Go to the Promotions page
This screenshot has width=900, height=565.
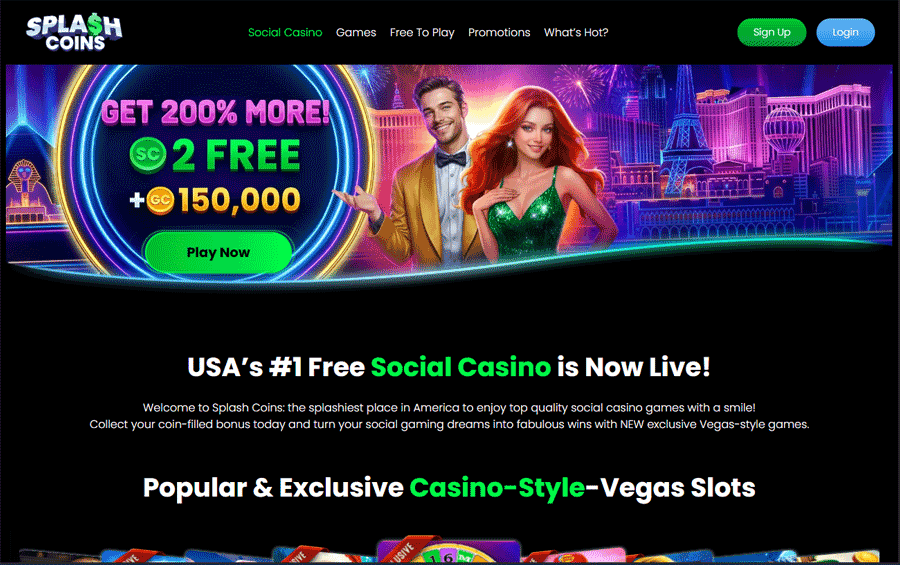(x=499, y=33)
